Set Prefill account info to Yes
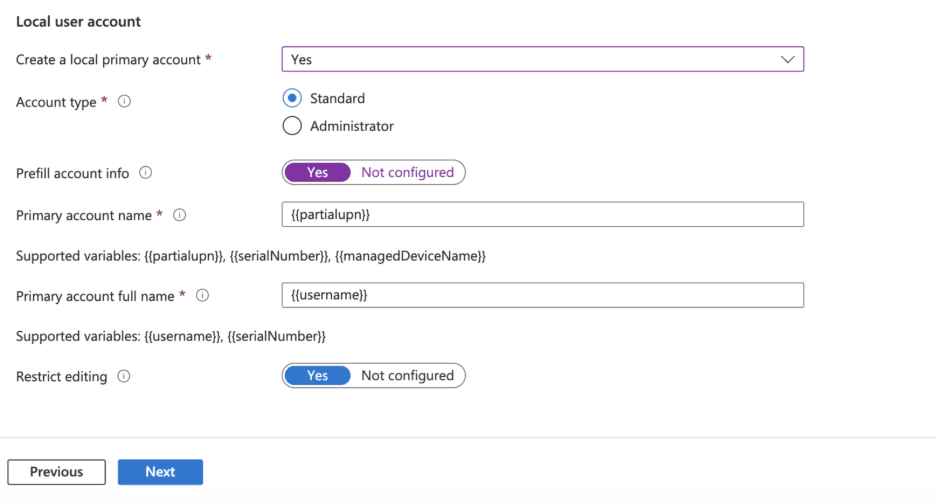The image size is (936, 502). (x=317, y=172)
